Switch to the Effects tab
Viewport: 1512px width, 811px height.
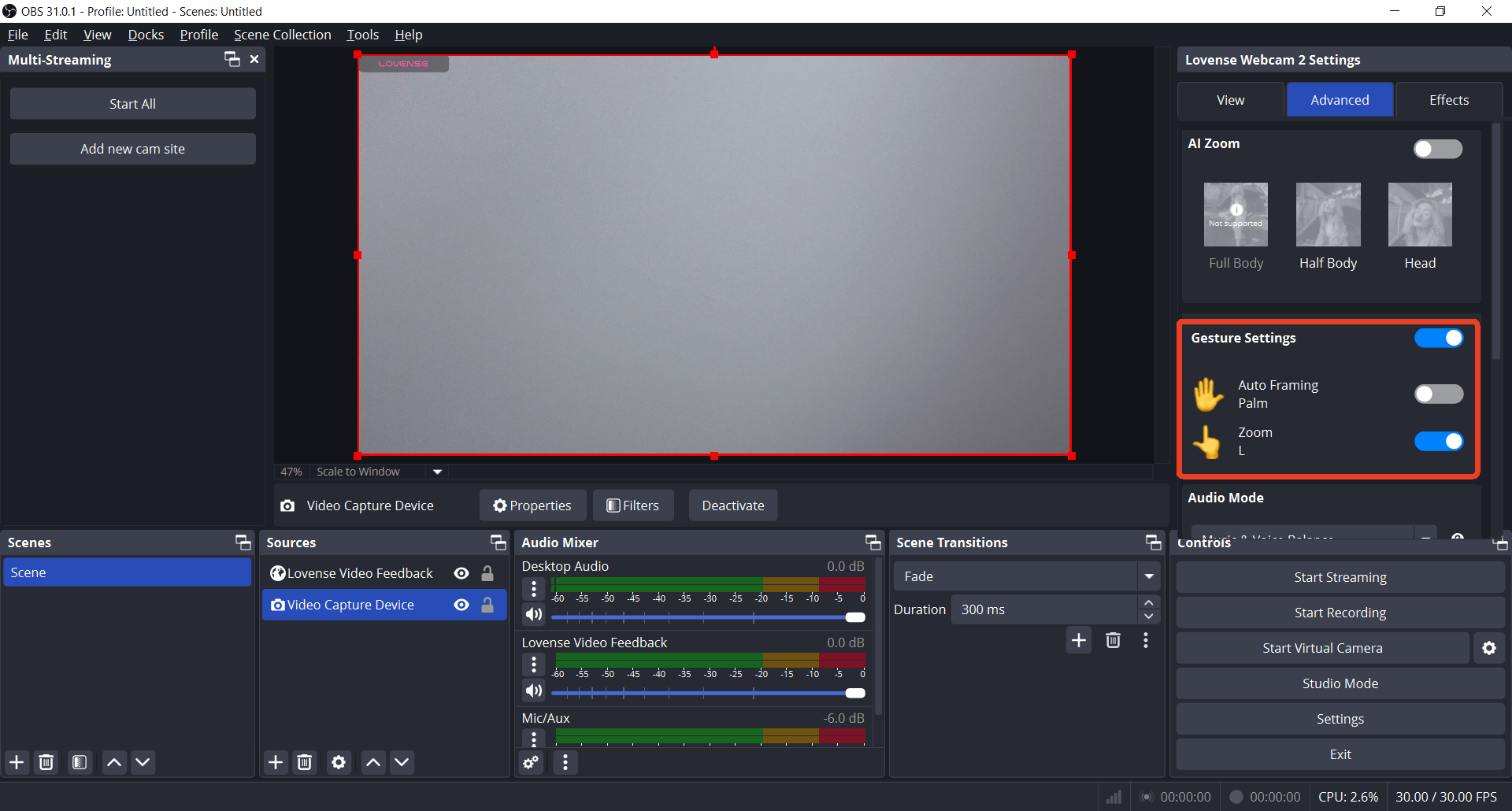point(1448,100)
